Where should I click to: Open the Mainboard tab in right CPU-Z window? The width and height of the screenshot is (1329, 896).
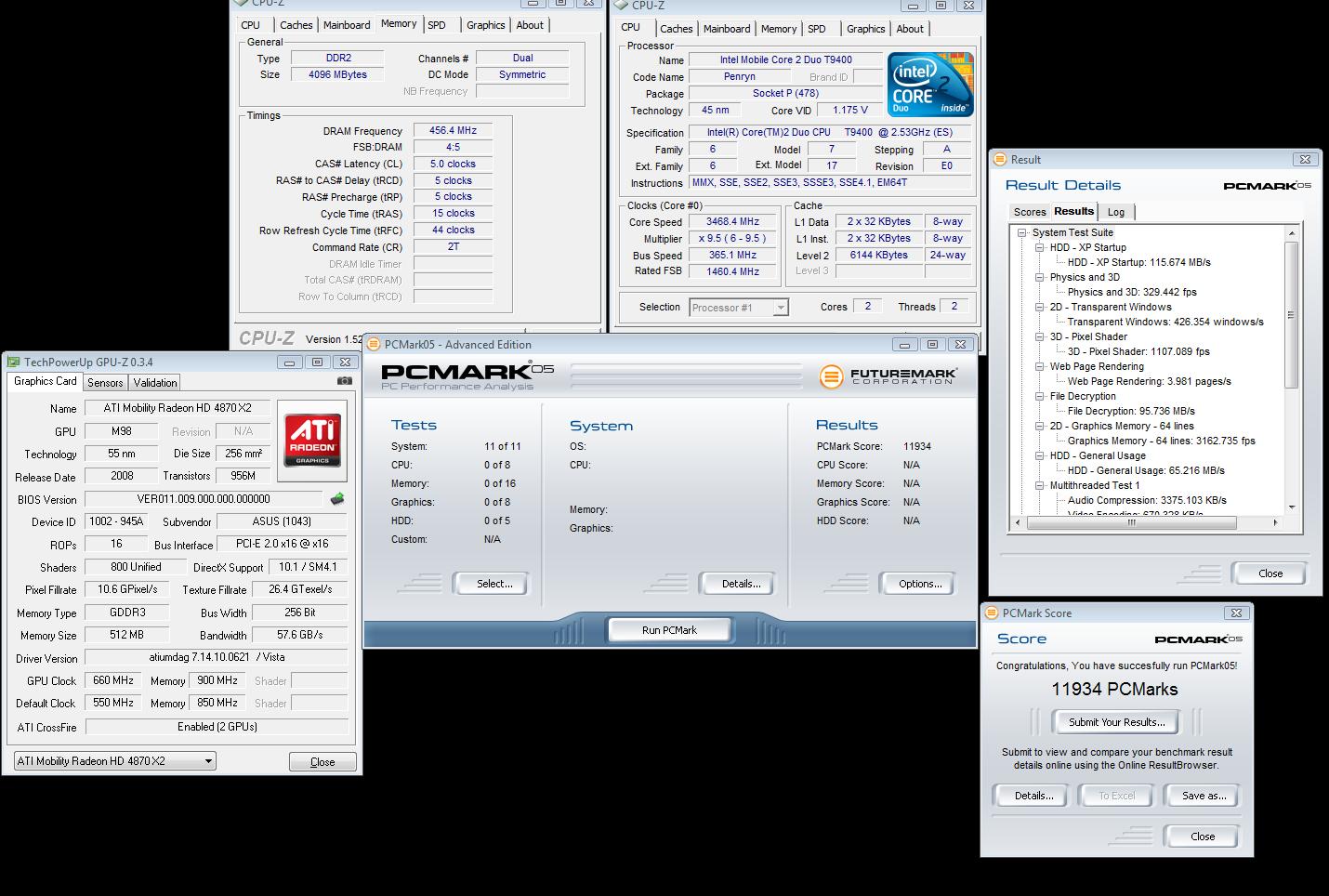(727, 29)
